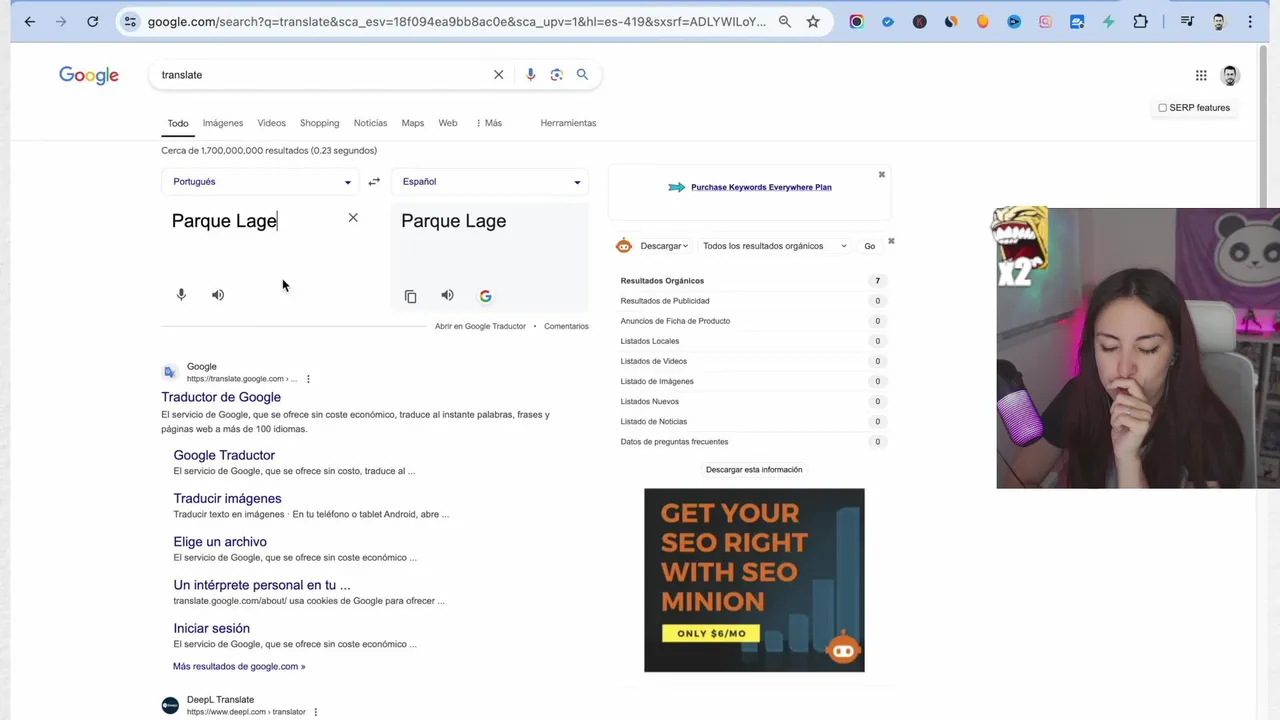Screen dimensions: 1280x720
Task: Open Portugués source language dropdown
Action: click(261, 182)
